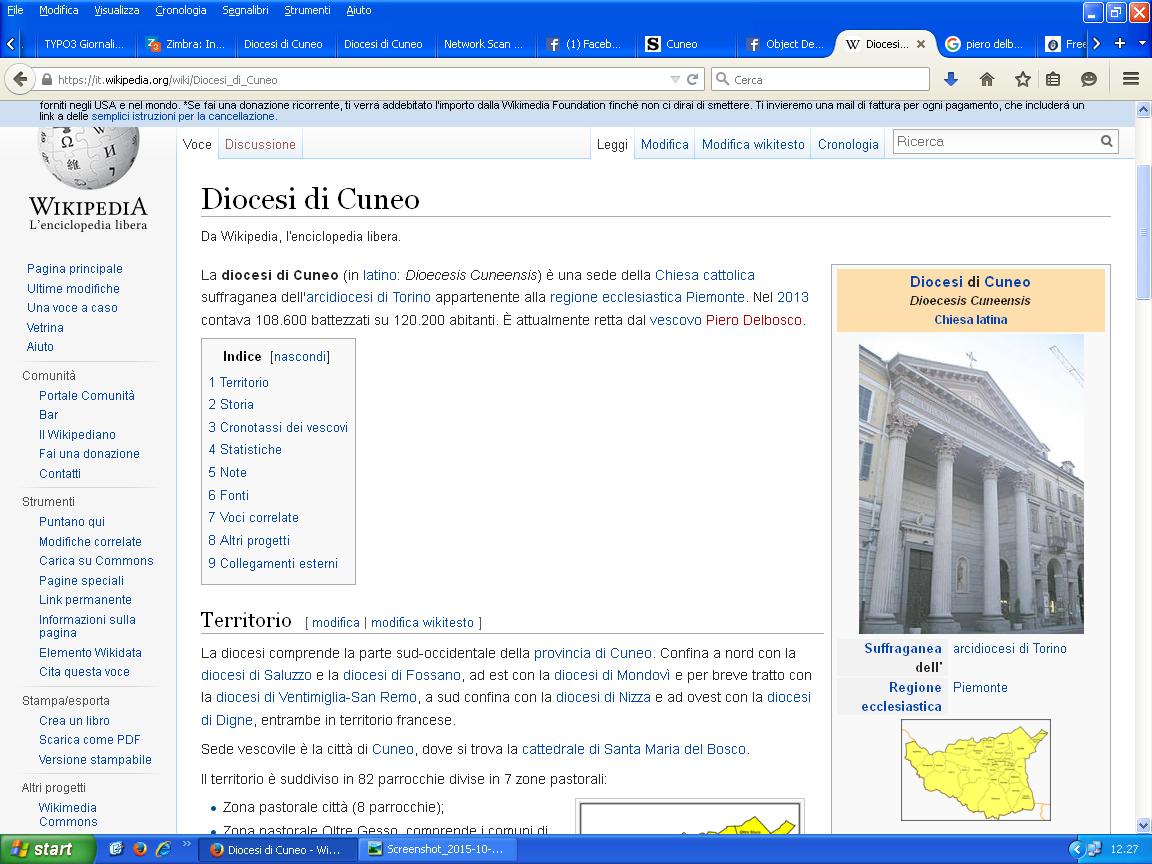Image resolution: width=1152 pixels, height=864 pixels.
Task: Open the Firefox hamburger menu
Action: pos(1131,79)
